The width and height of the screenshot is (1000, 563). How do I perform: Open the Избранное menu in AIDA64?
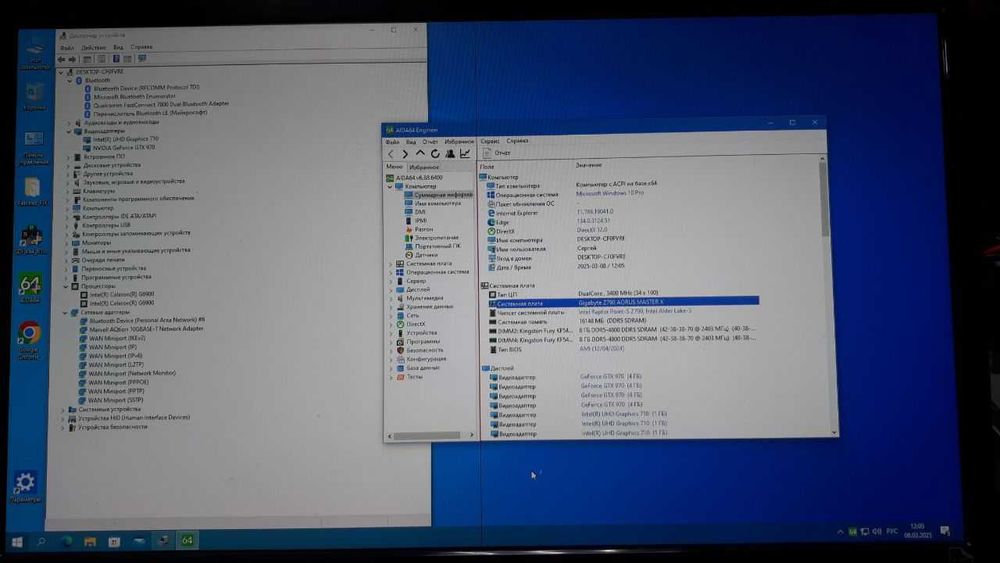[x=459, y=142]
